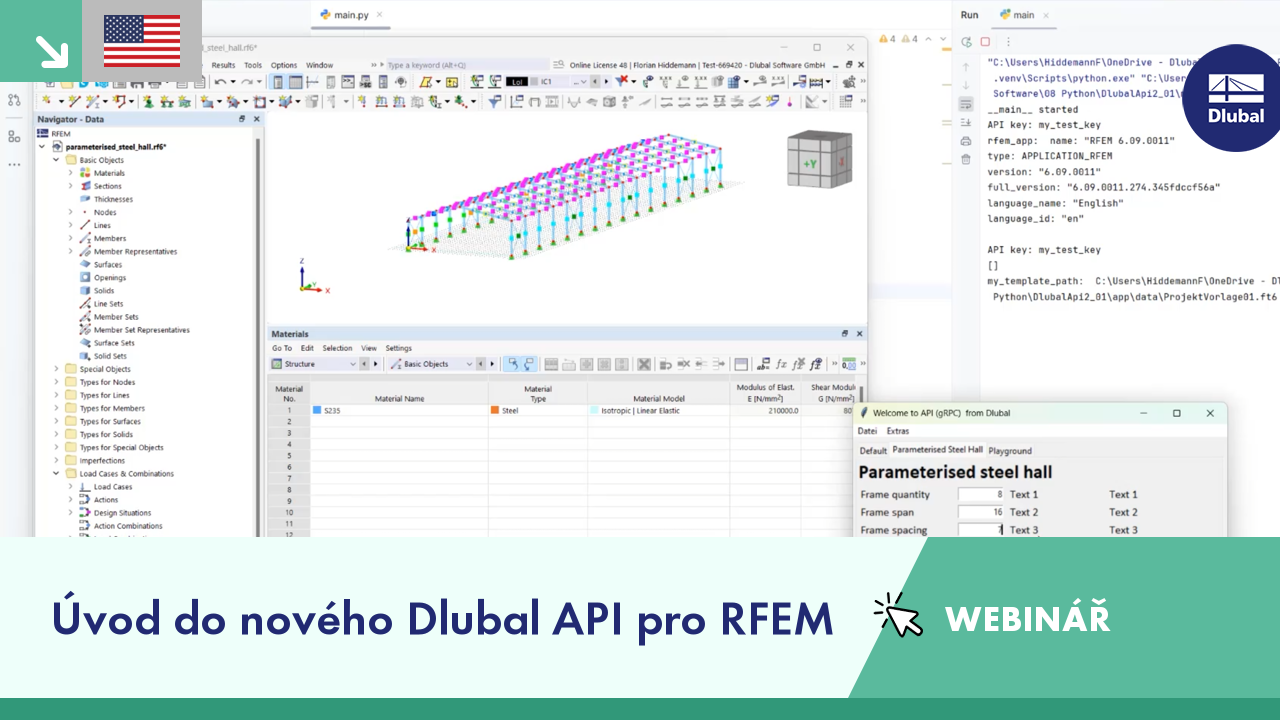Open the Extras menu in the API dialog

tap(897, 431)
